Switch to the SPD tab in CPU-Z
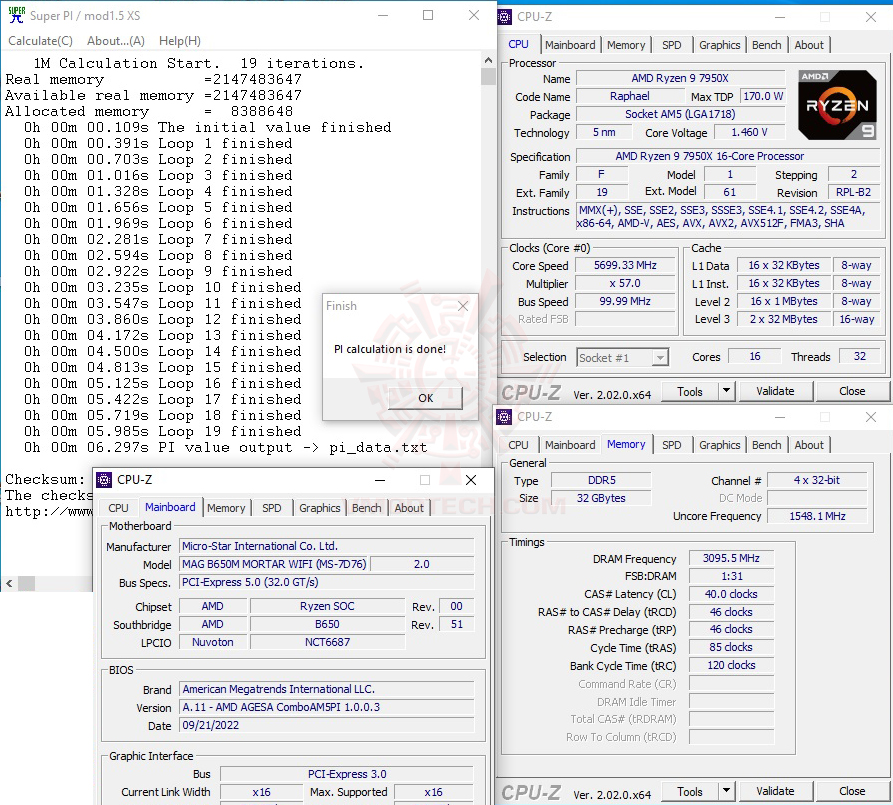The image size is (893, 805). pyautogui.click(x=671, y=44)
